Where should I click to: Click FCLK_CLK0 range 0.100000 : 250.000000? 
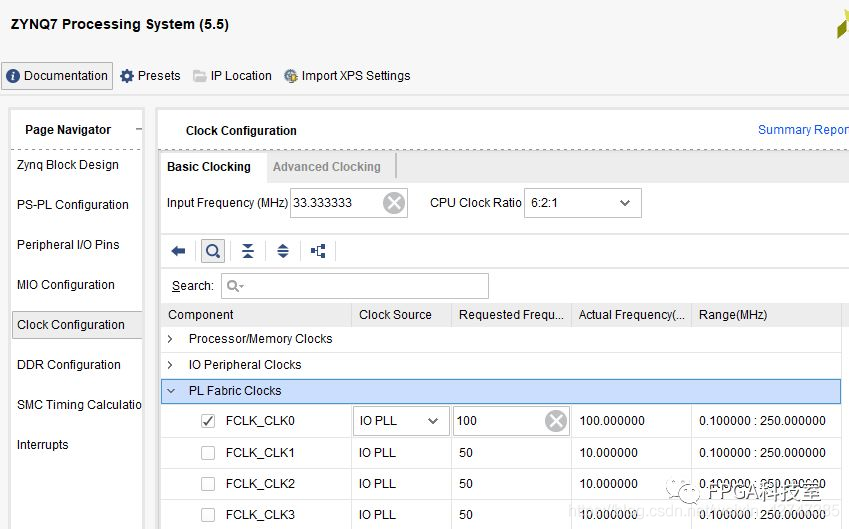click(x=762, y=421)
